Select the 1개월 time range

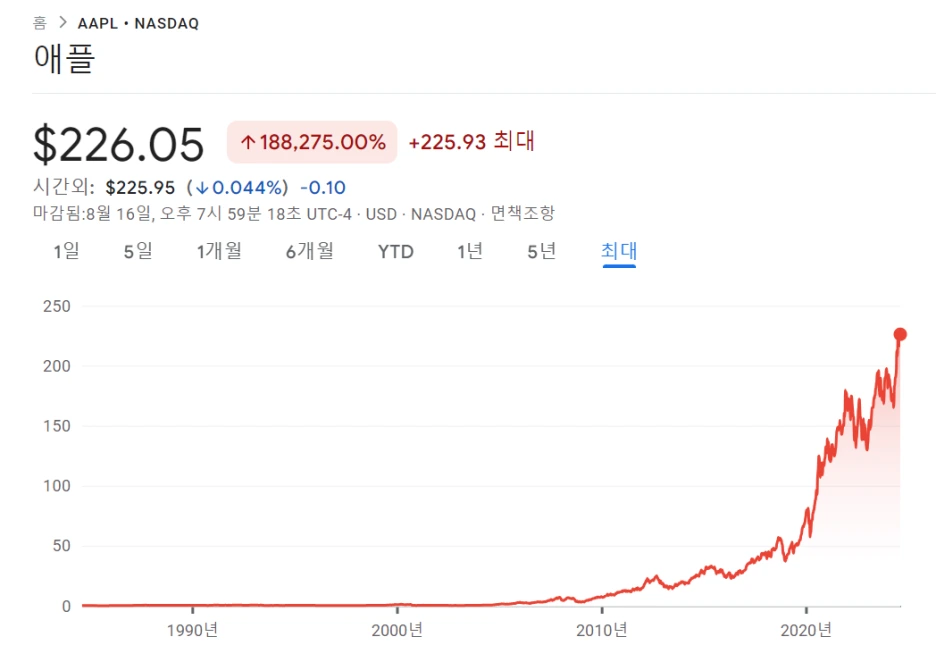pyautogui.click(x=219, y=251)
